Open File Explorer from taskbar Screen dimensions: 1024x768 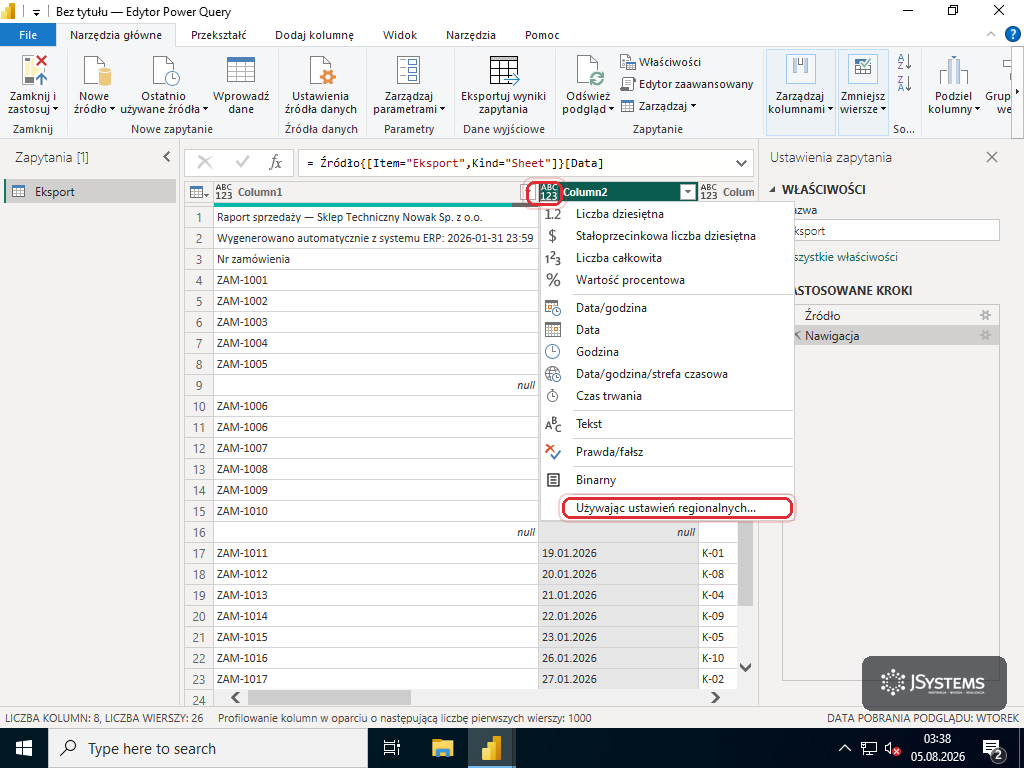(442, 748)
